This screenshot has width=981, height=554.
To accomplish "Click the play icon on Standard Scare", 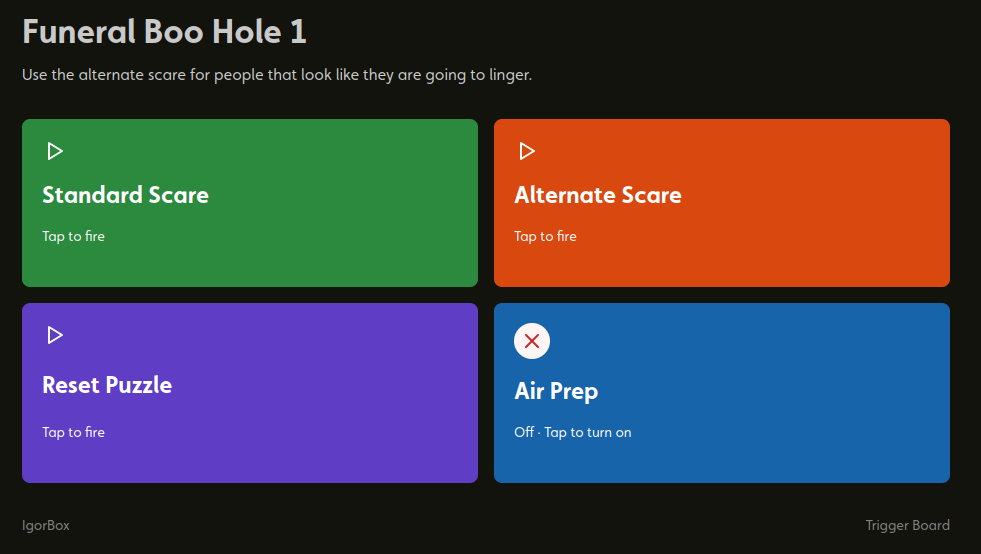I will 55,151.
